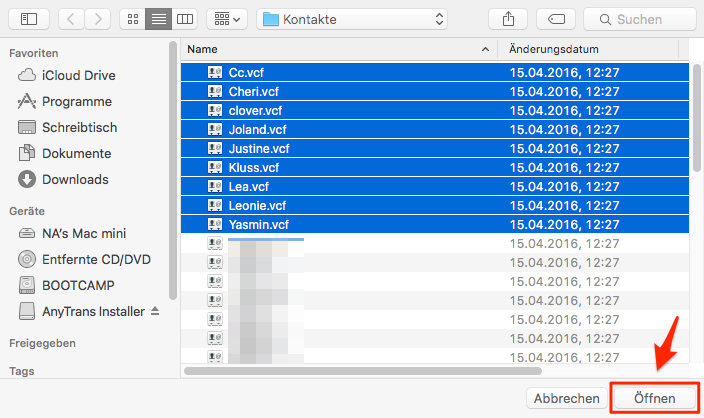The image size is (704, 418).
Task: Select the Joland.vcf file
Action: tap(435, 129)
